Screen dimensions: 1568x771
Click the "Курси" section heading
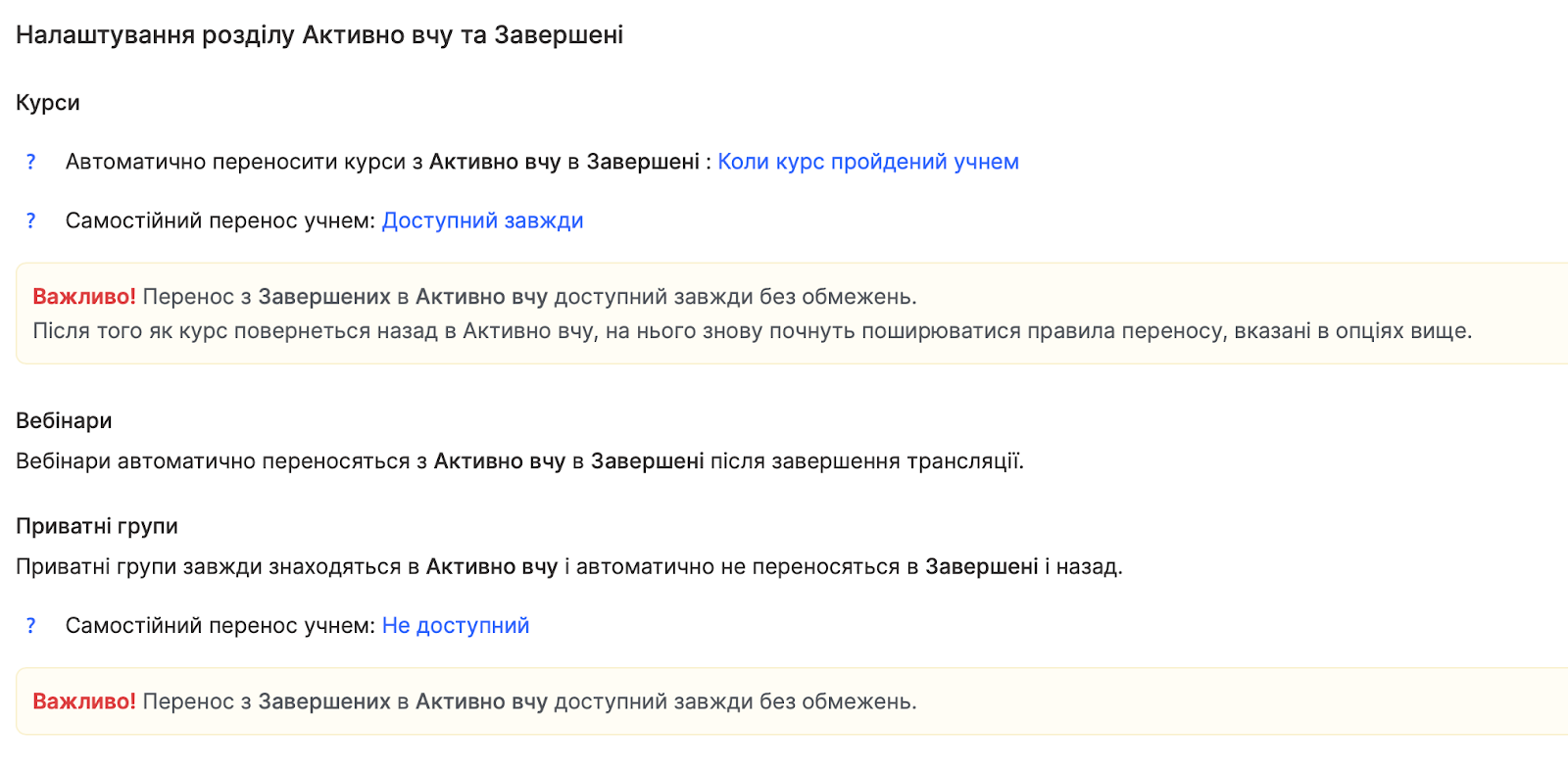pos(48,103)
